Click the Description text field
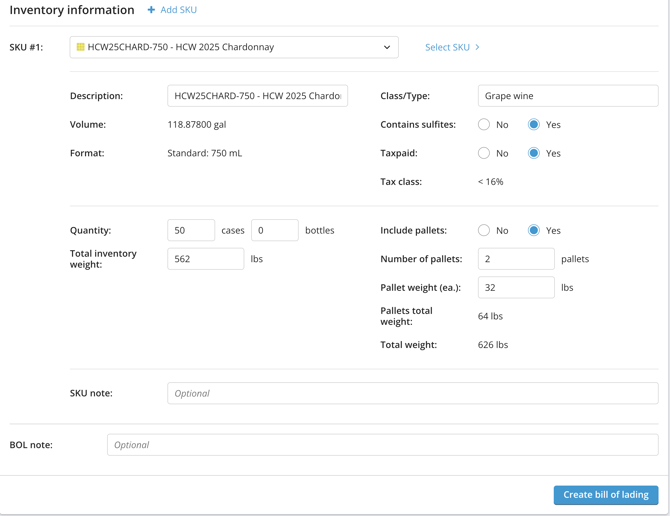The width and height of the screenshot is (670, 516). coord(257,96)
